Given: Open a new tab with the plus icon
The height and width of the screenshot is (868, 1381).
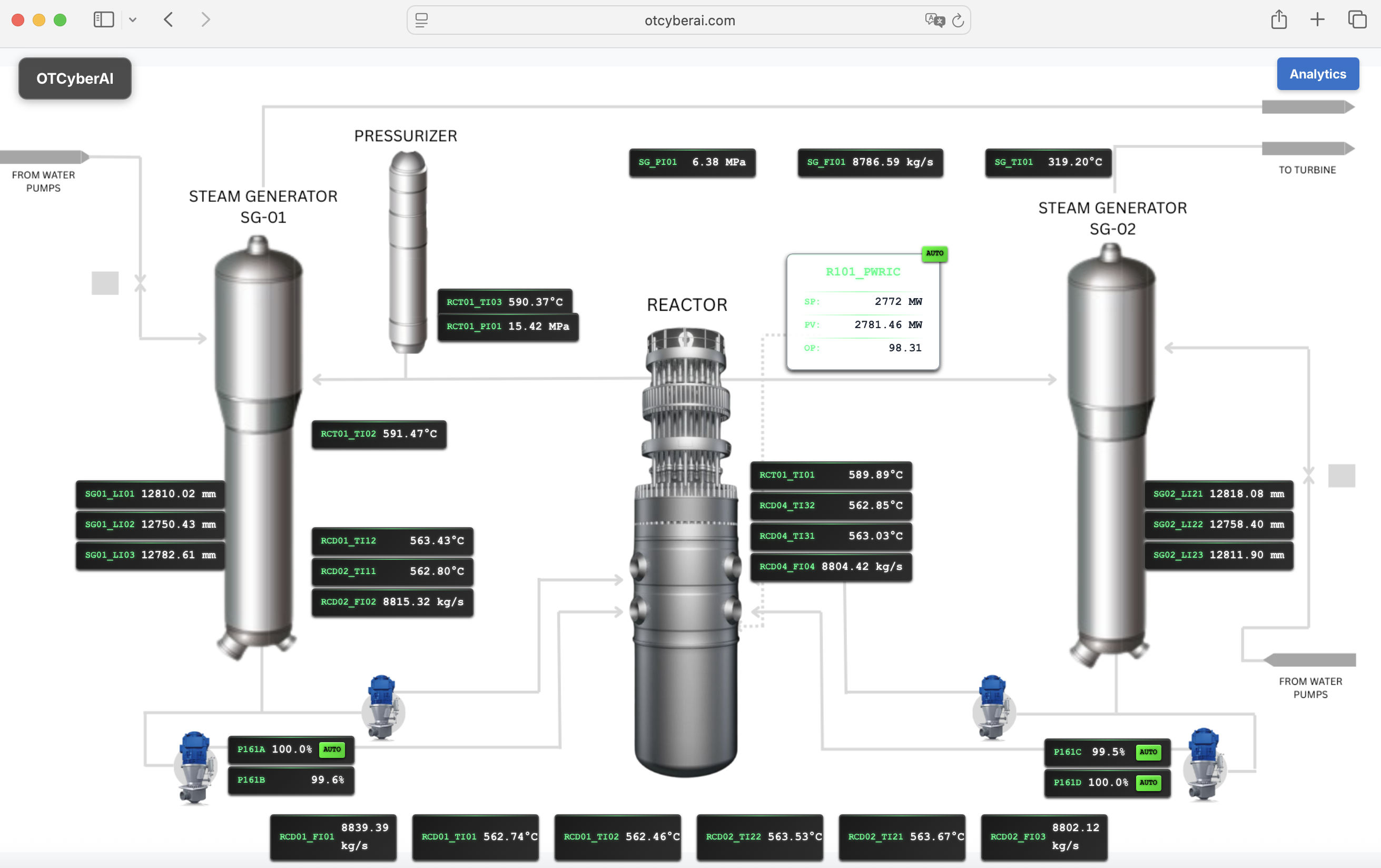Looking at the screenshot, I should coord(1317,19).
